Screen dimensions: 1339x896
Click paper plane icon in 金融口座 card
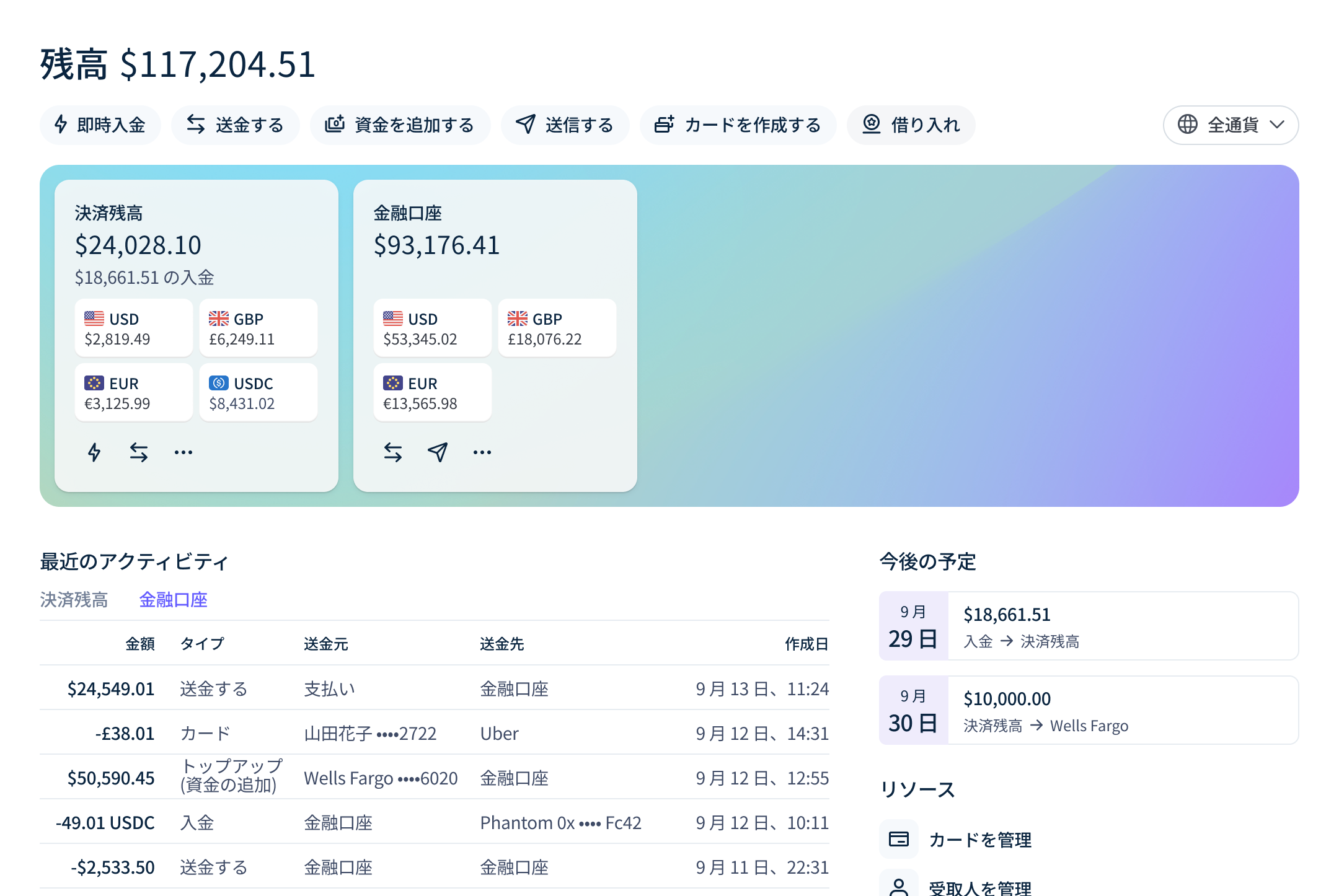click(x=438, y=452)
